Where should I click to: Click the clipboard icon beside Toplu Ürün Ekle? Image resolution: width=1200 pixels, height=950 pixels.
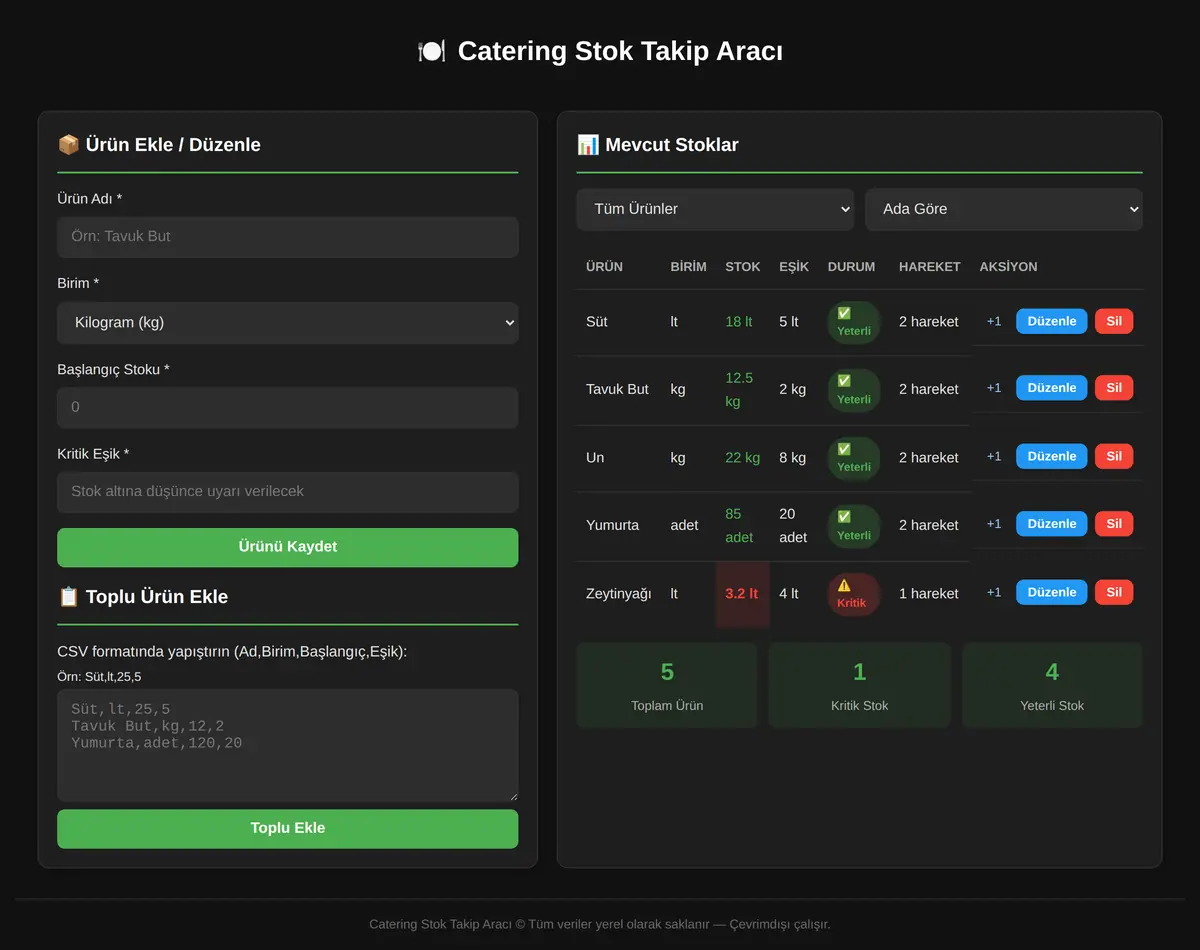pos(68,597)
